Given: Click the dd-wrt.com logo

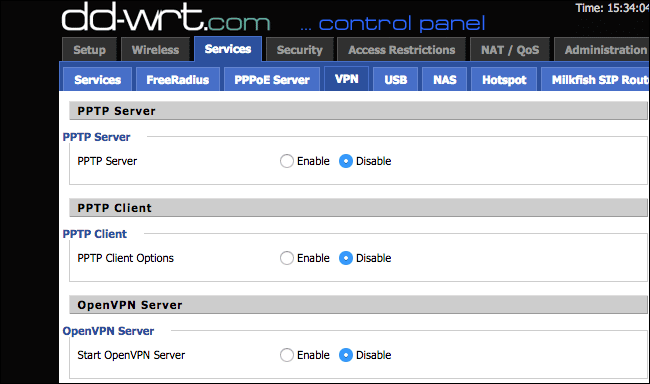Looking at the screenshot, I should pos(166,17).
